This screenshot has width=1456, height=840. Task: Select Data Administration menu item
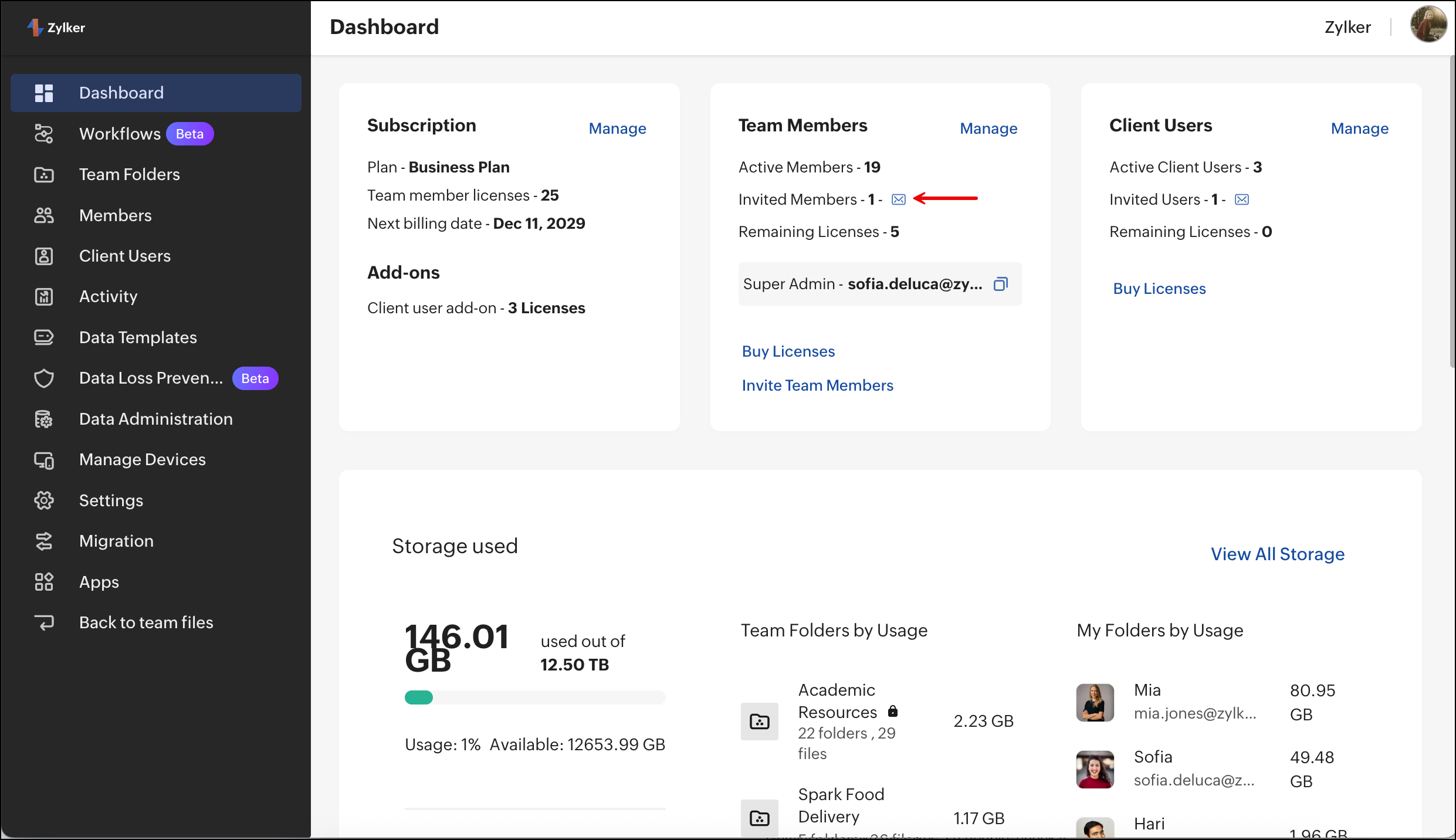pyautogui.click(x=155, y=419)
